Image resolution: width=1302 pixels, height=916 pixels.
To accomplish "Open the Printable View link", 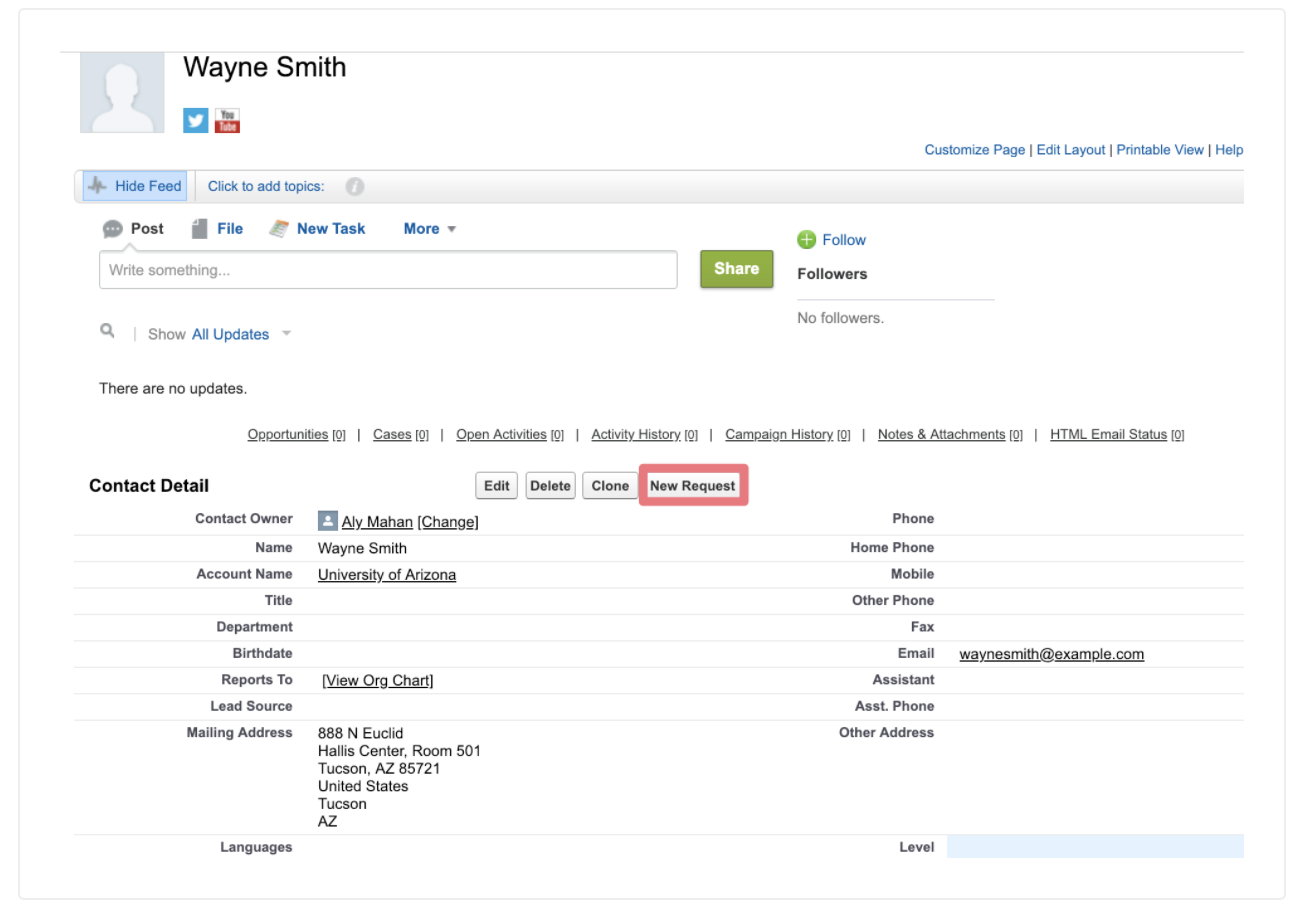I will tap(1160, 150).
